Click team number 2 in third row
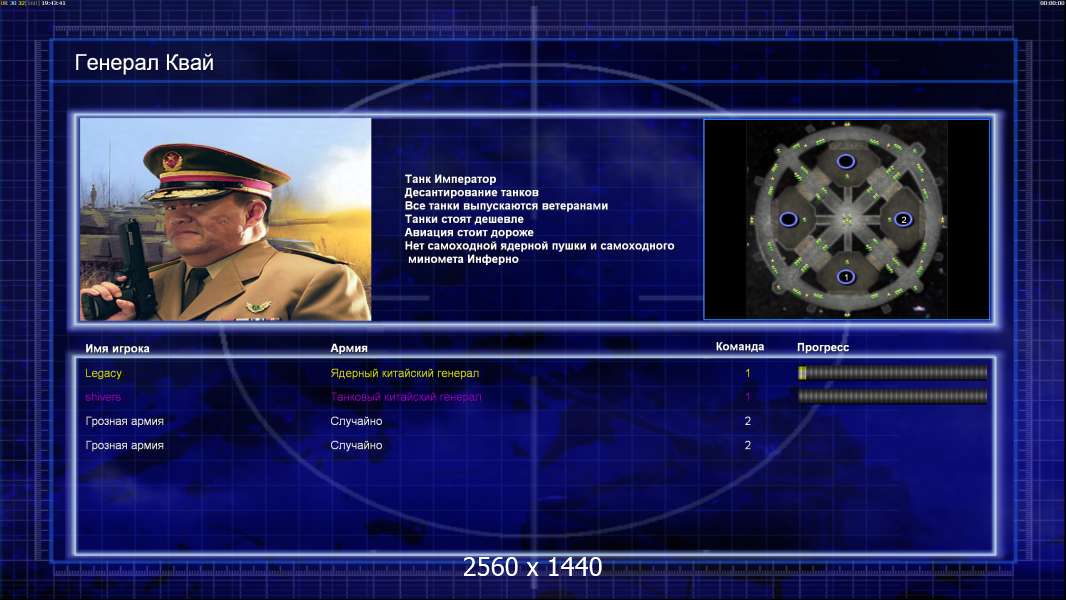Image resolution: width=1066 pixels, height=600 pixels. pos(748,421)
